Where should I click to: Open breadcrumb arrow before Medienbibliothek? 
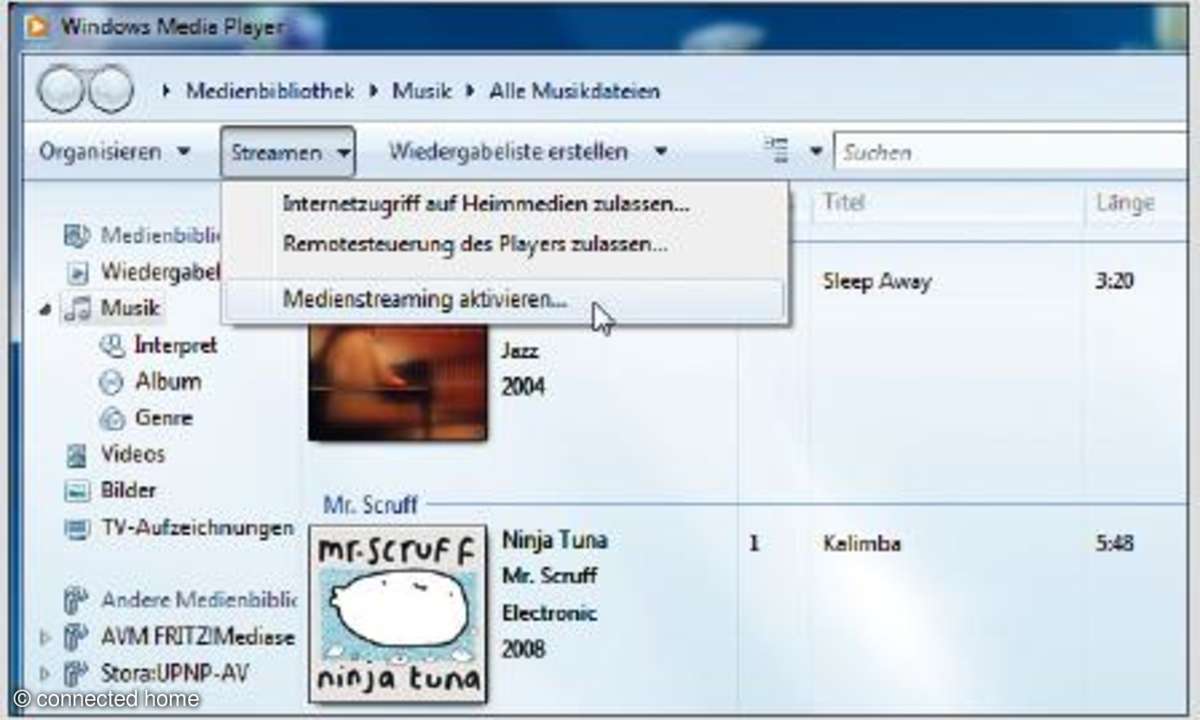[167, 91]
